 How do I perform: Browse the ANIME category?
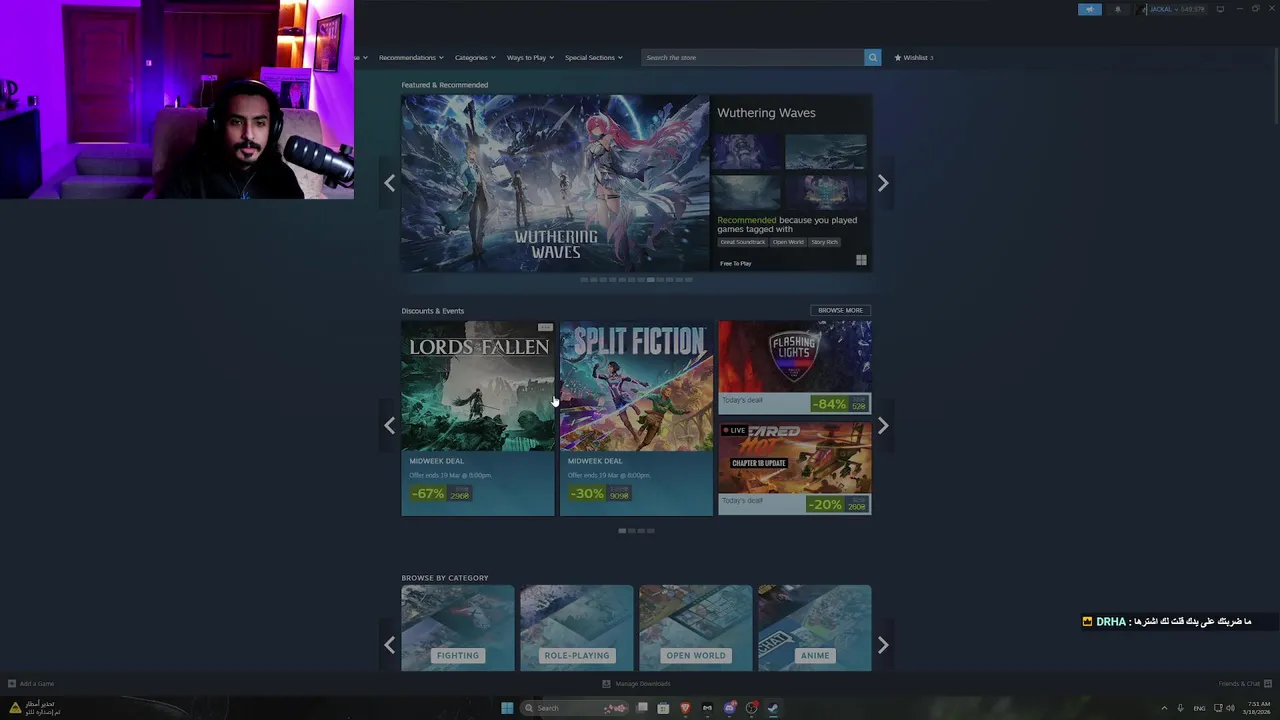pos(815,628)
